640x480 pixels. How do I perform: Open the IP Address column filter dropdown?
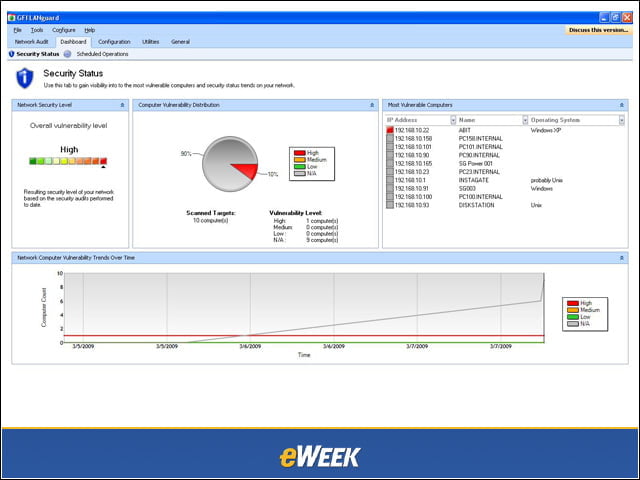[x=453, y=120]
